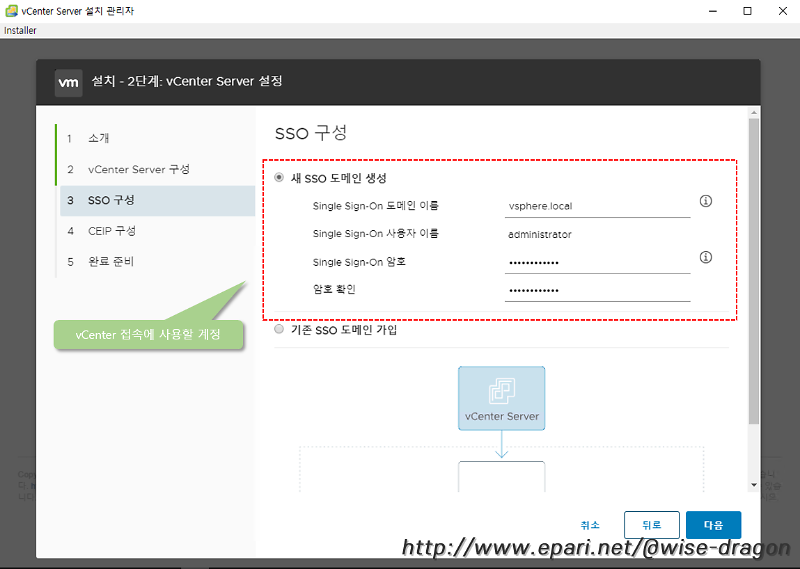Click the vCenter Server installer title bar icon
The width and height of the screenshot is (800, 569).
click(x=11, y=11)
